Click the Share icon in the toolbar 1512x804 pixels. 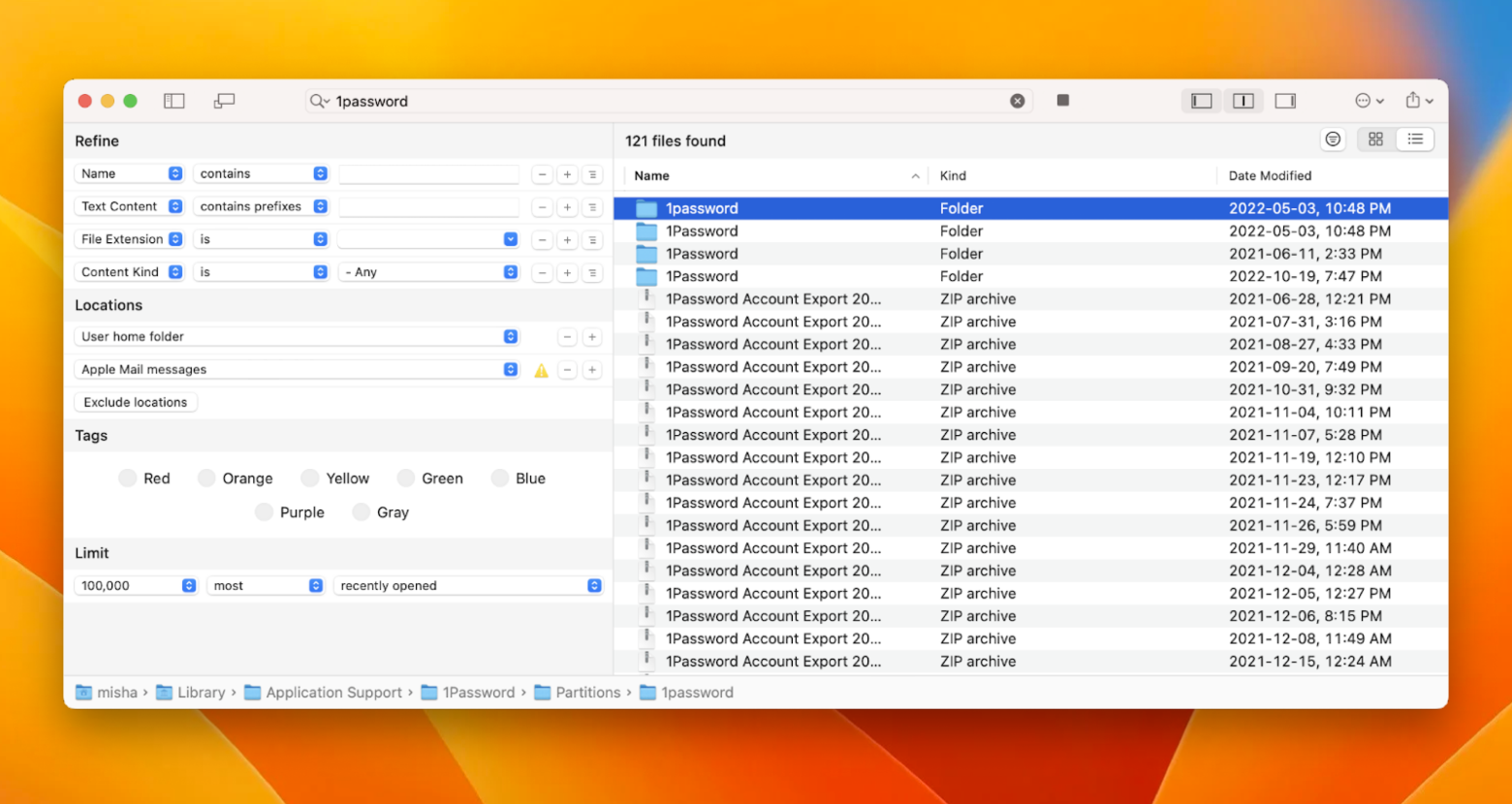pyautogui.click(x=1415, y=100)
